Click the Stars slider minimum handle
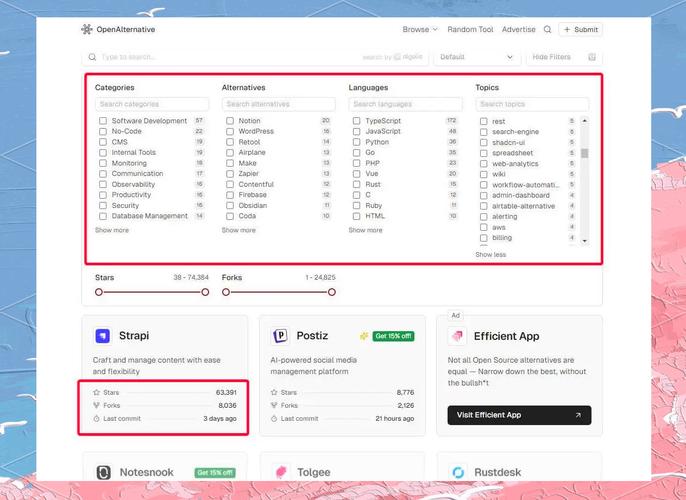 99,292
